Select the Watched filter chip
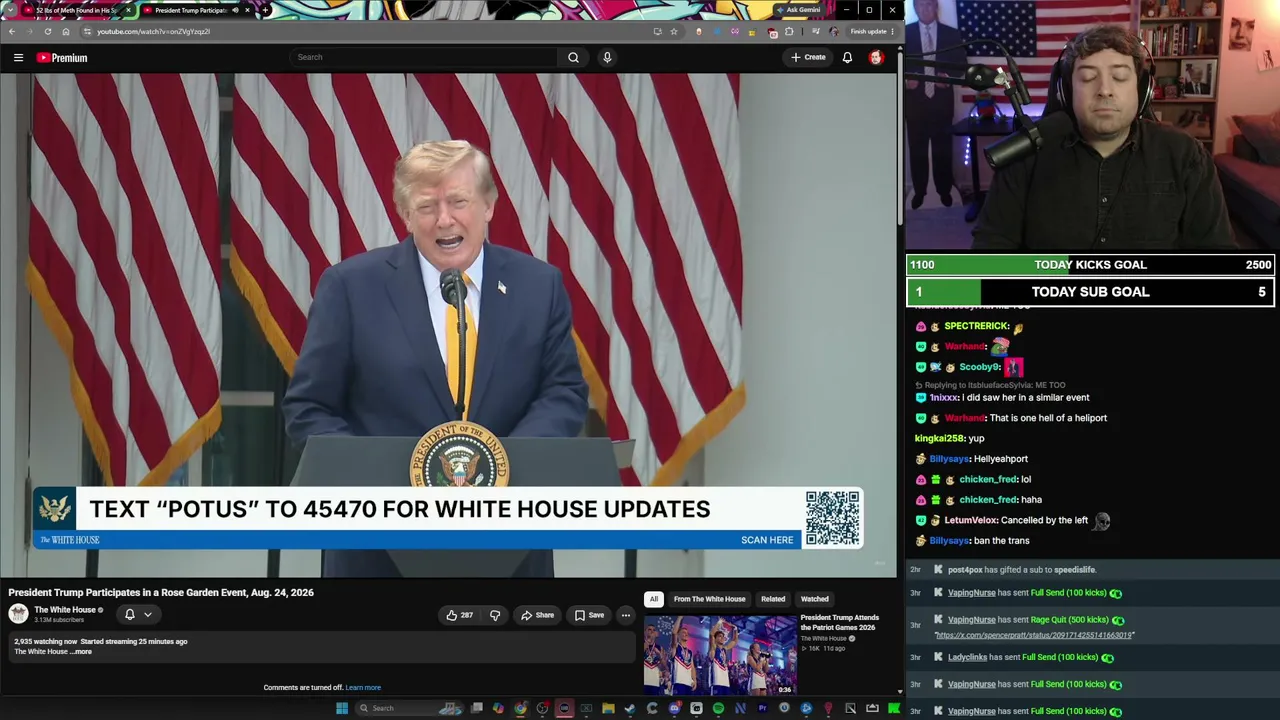Viewport: 1280px width, 720px height. tap(814, 599)
